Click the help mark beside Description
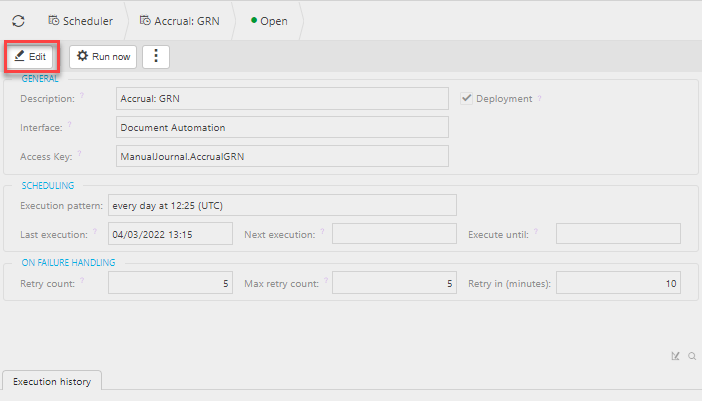 tap(82, 95)
